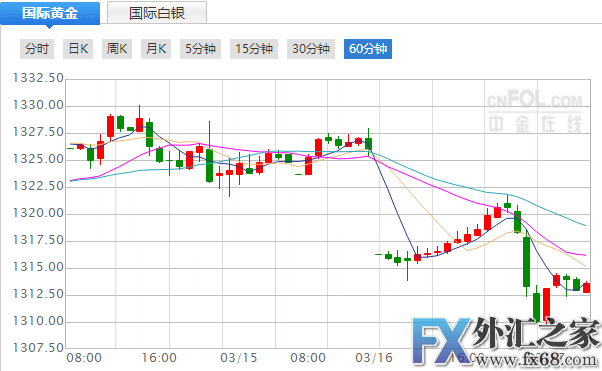Click the 1322.50 price axis label
This screenshot has width=602, height=371.
[38, 186]
